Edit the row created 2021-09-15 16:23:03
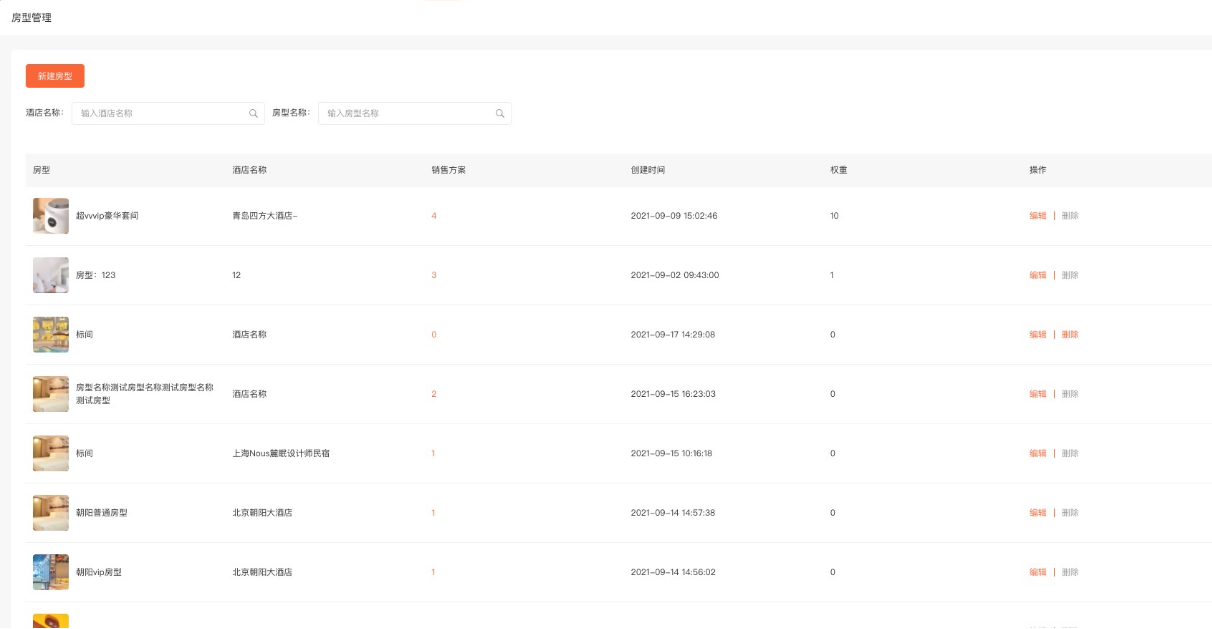Image resolution: width=1212 pixels, height=629 pixels. click(x=1038, y=394)
